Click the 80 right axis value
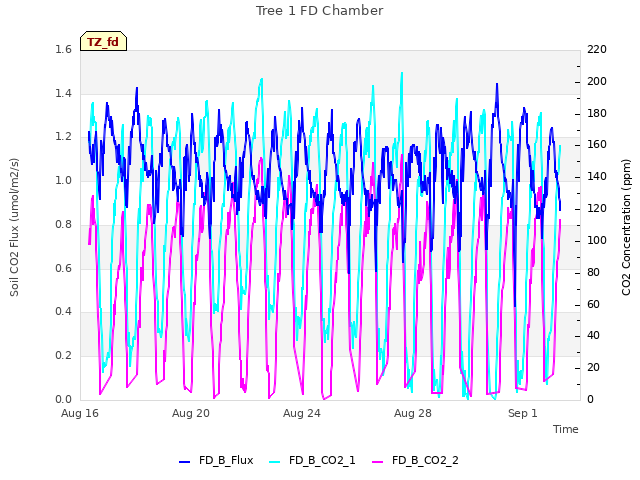Viewport: 640px width, 480px height. coord(594,272)
